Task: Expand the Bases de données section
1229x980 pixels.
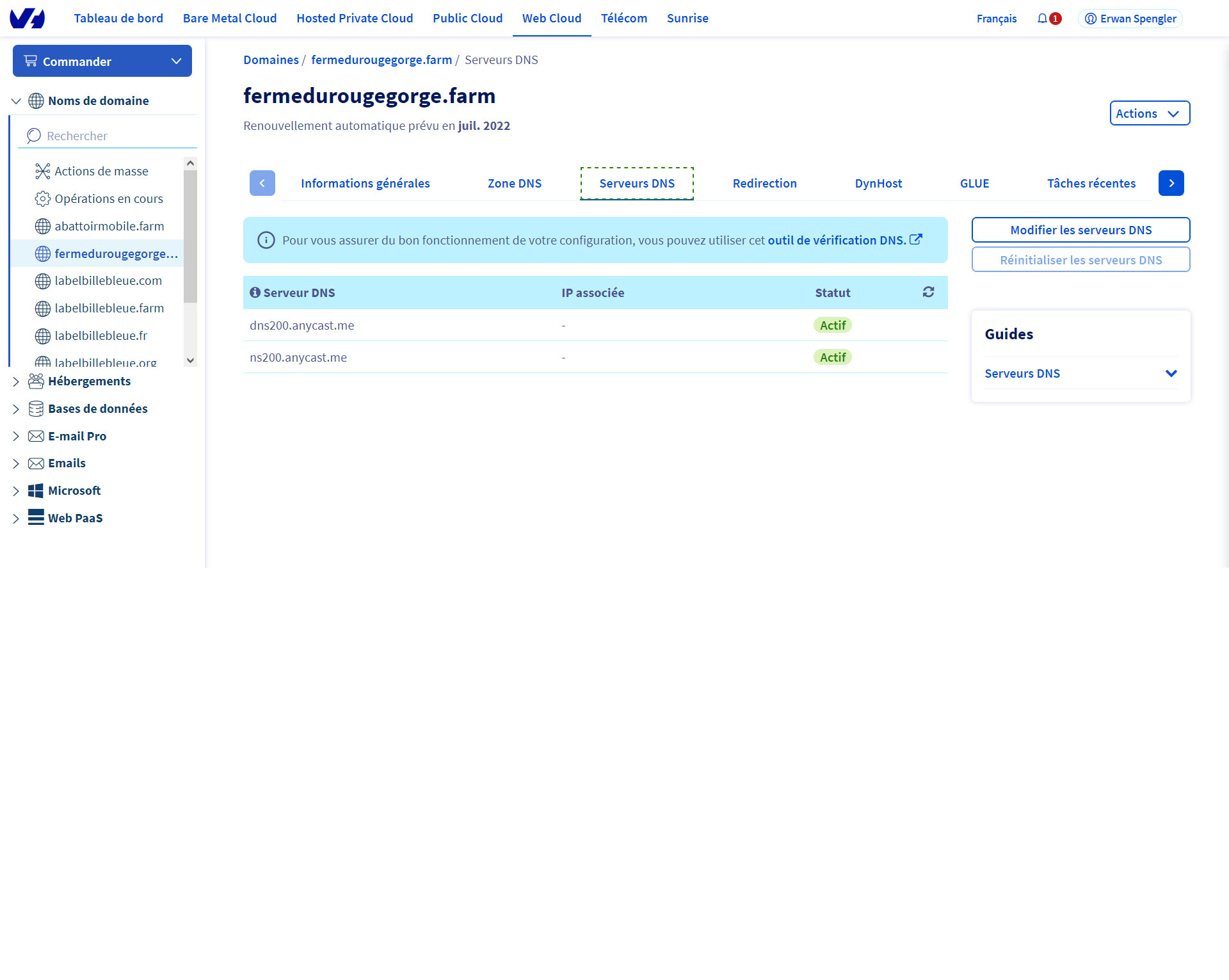Action: [16, 409]
